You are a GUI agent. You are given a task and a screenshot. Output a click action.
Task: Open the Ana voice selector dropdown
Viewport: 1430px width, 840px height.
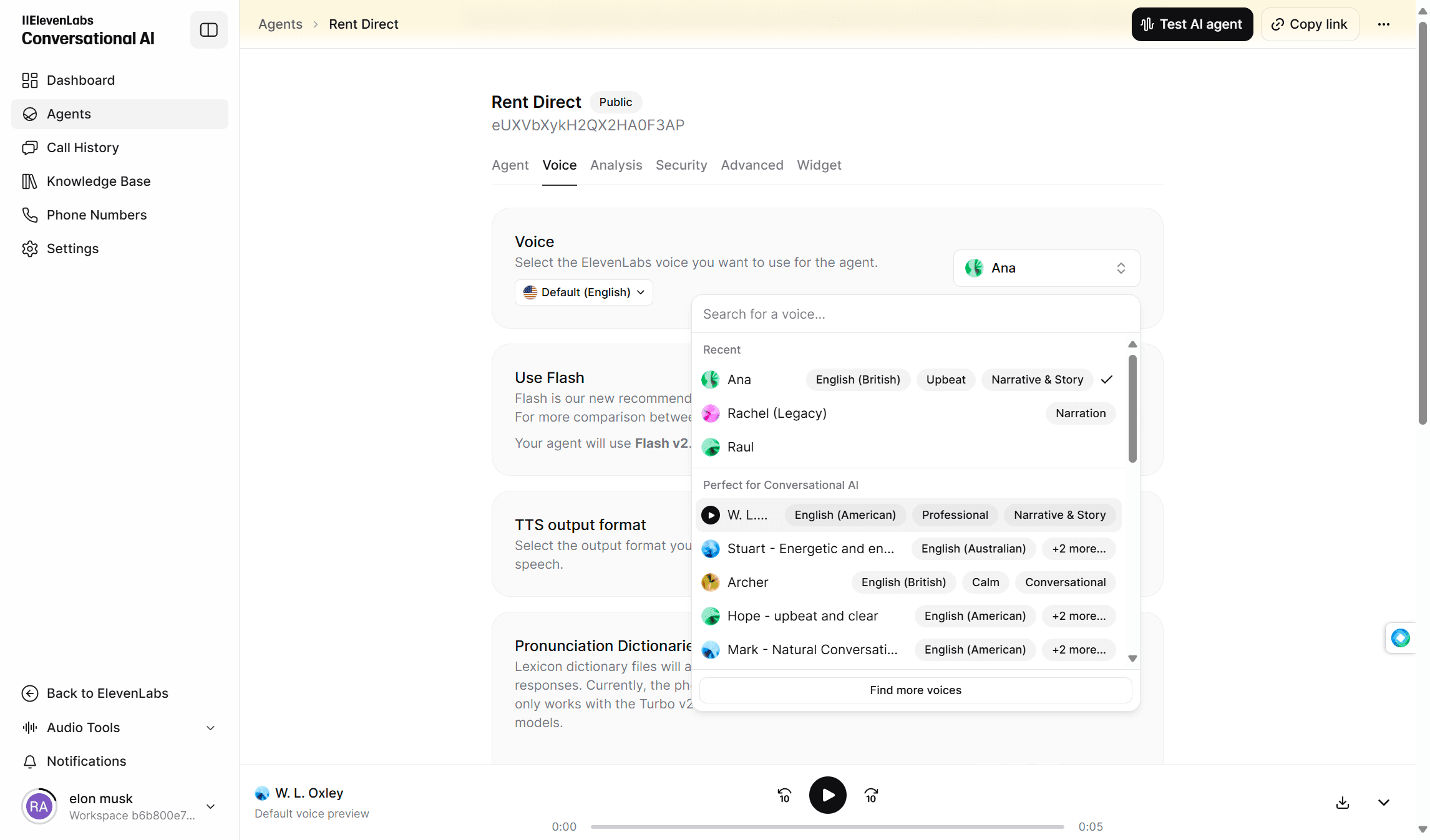(x=1046, y=268)
